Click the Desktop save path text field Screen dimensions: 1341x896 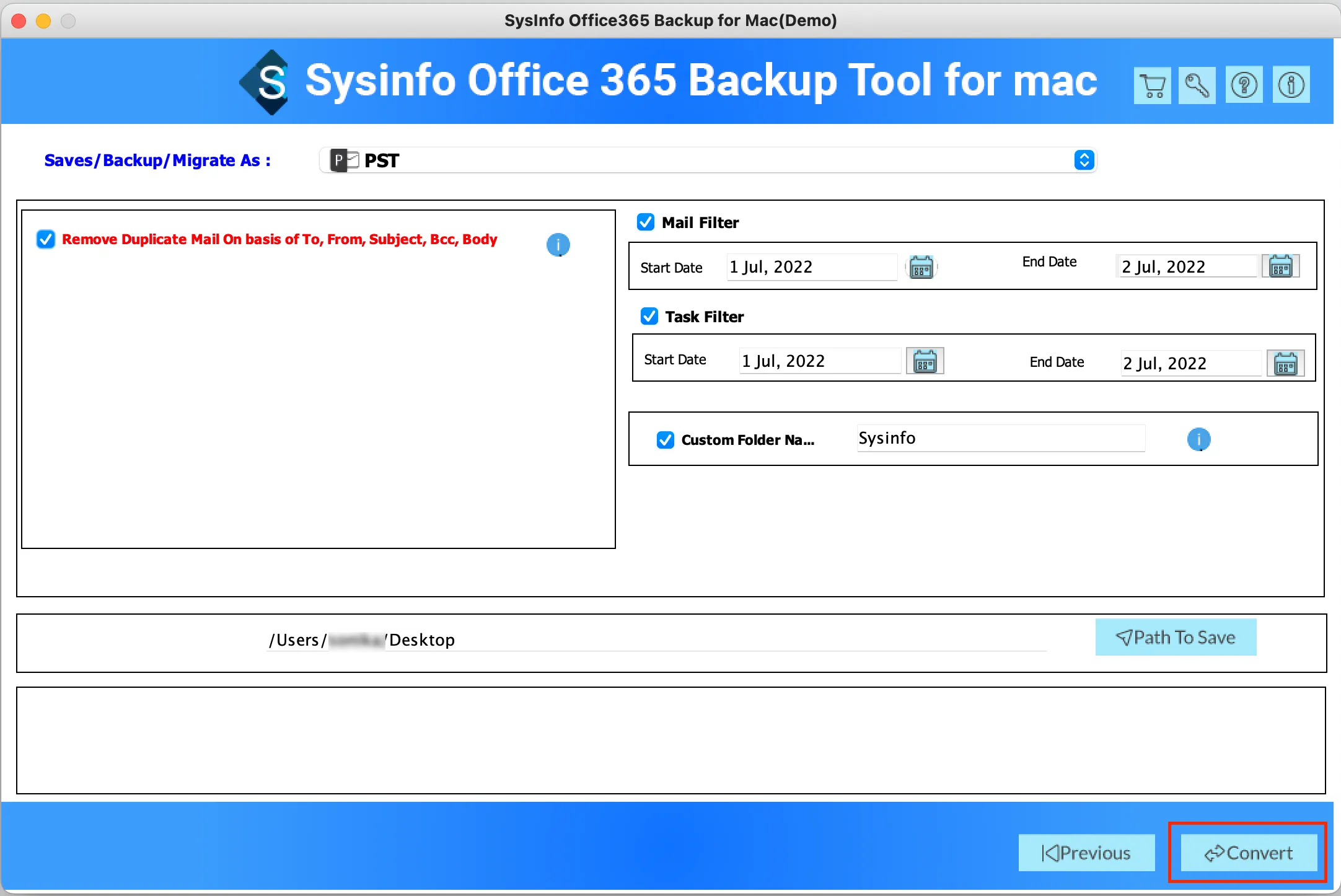pyautogui.click(x=657, y=639)
